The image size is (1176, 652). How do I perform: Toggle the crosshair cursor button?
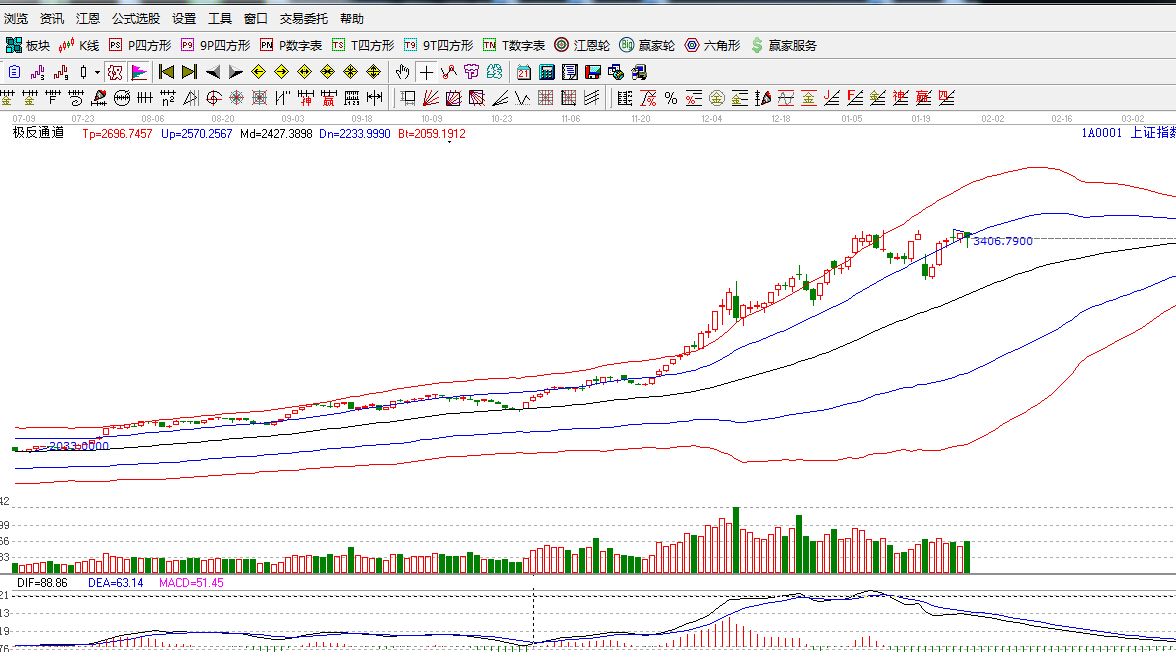pos(426,72)
